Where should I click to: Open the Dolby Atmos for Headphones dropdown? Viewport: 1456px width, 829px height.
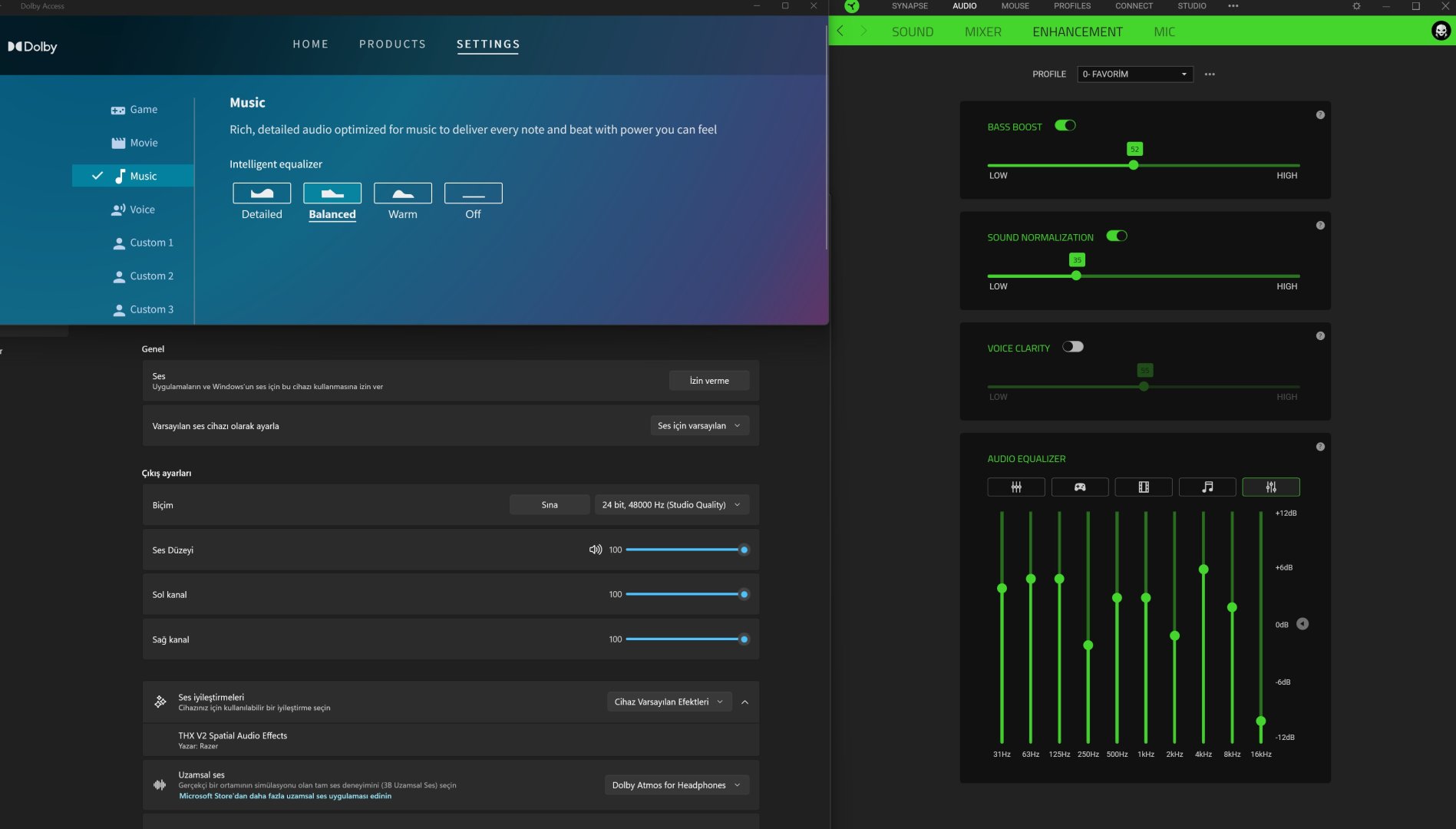pyautogui.click(x=677, y=785)
